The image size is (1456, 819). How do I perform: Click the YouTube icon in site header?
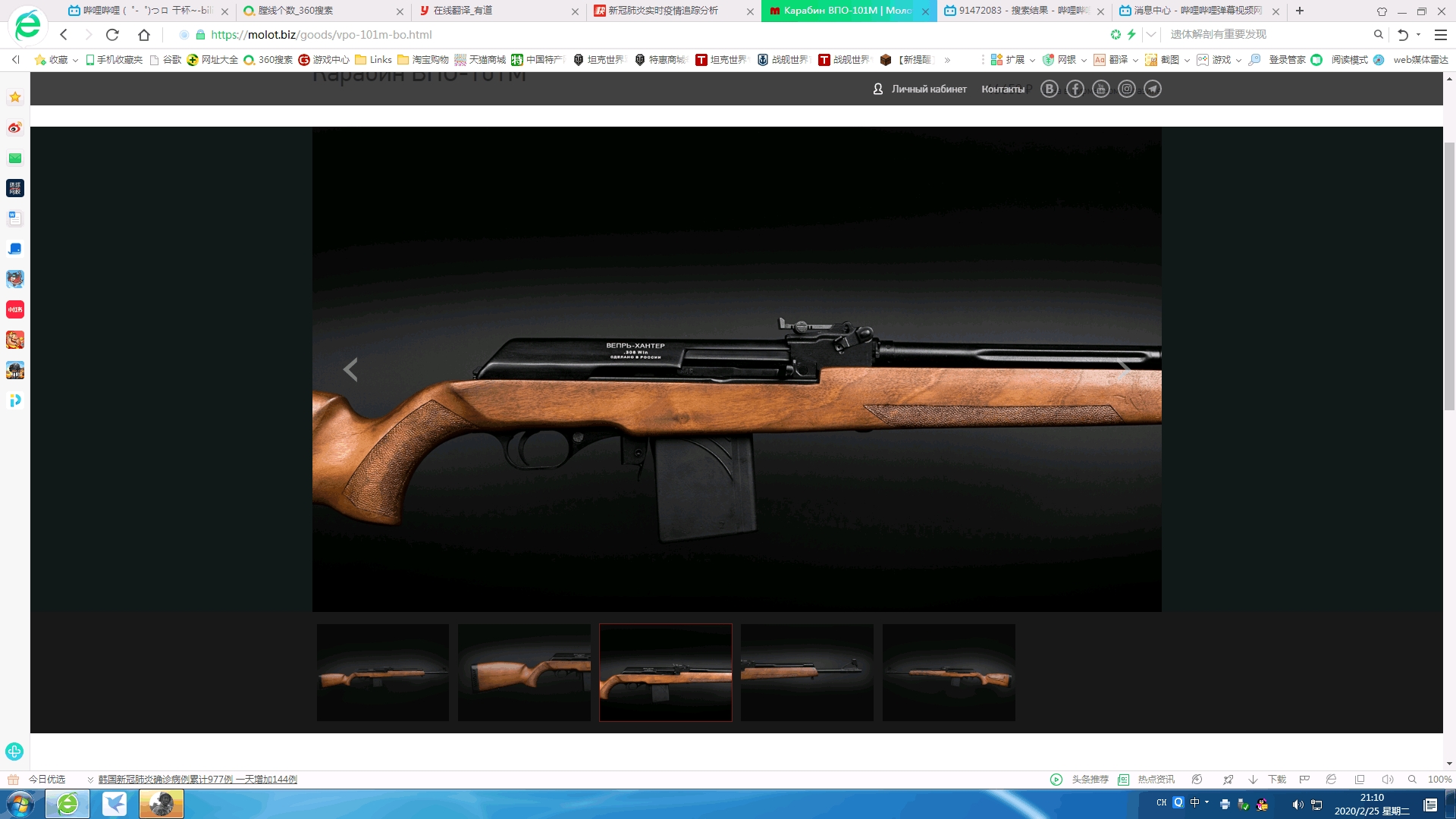(1101, 89)
